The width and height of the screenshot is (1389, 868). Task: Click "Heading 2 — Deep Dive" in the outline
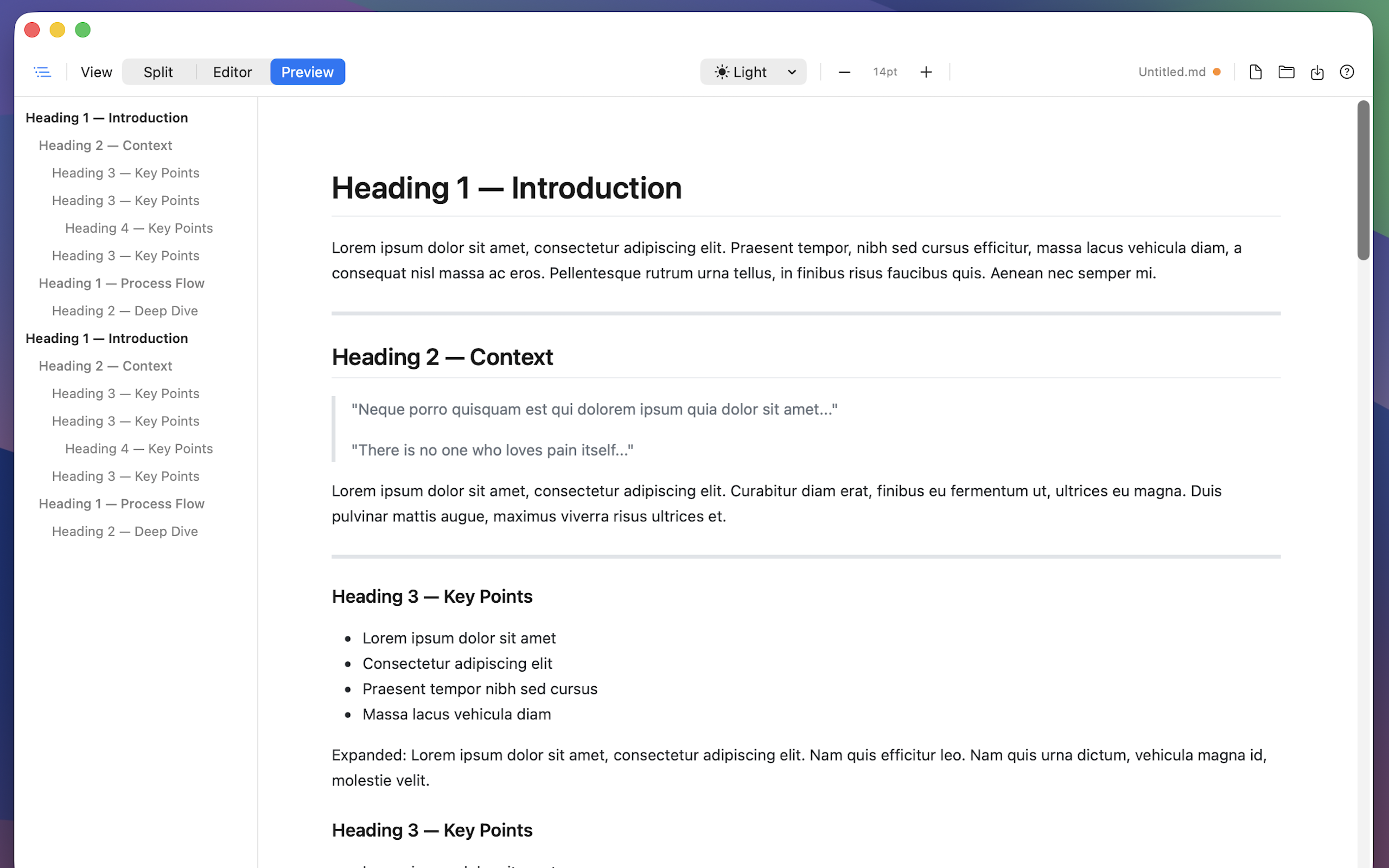[x=124, y=310]
